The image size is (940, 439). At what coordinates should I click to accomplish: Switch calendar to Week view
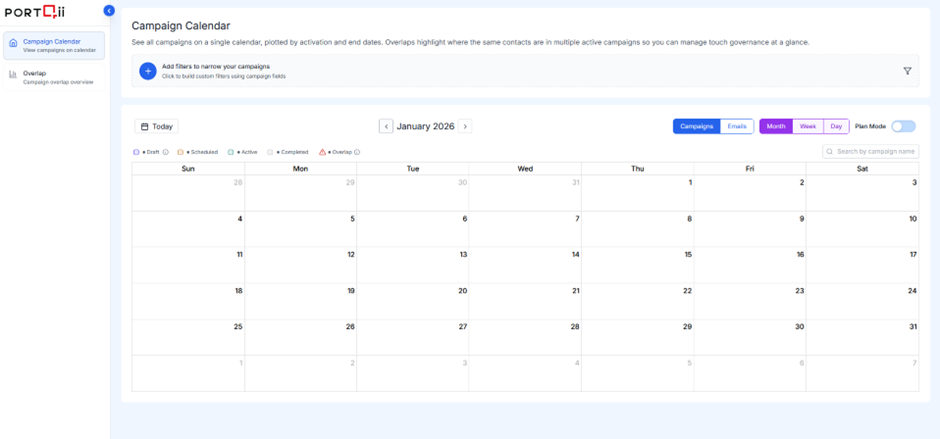[807, 127]
